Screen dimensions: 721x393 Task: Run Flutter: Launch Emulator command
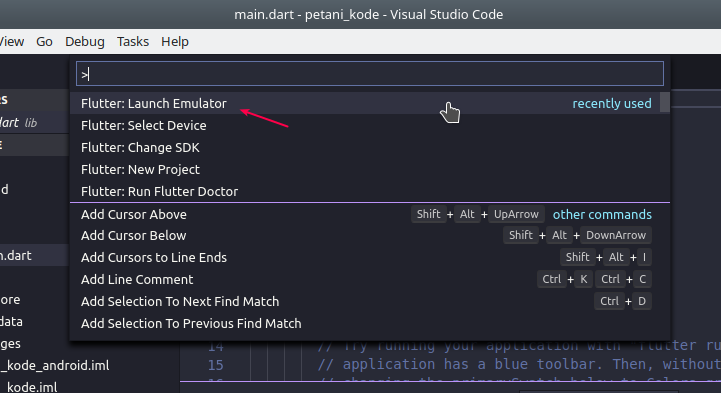pyautogui.click(x=370, y=103)
